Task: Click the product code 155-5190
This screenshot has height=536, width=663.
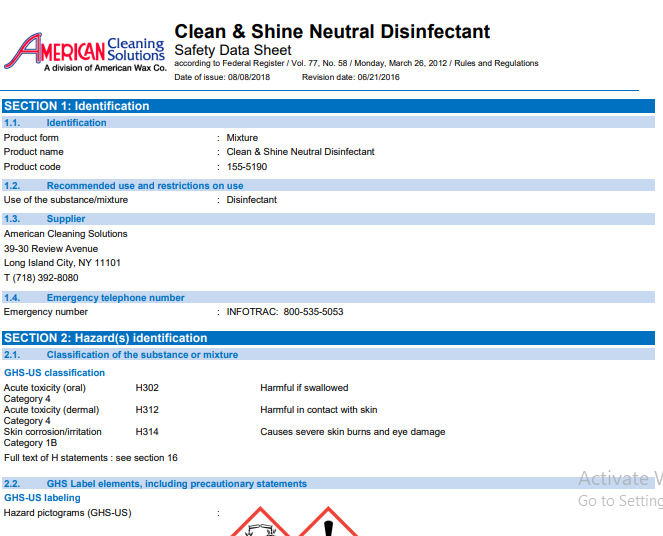Action: point(247,167)
